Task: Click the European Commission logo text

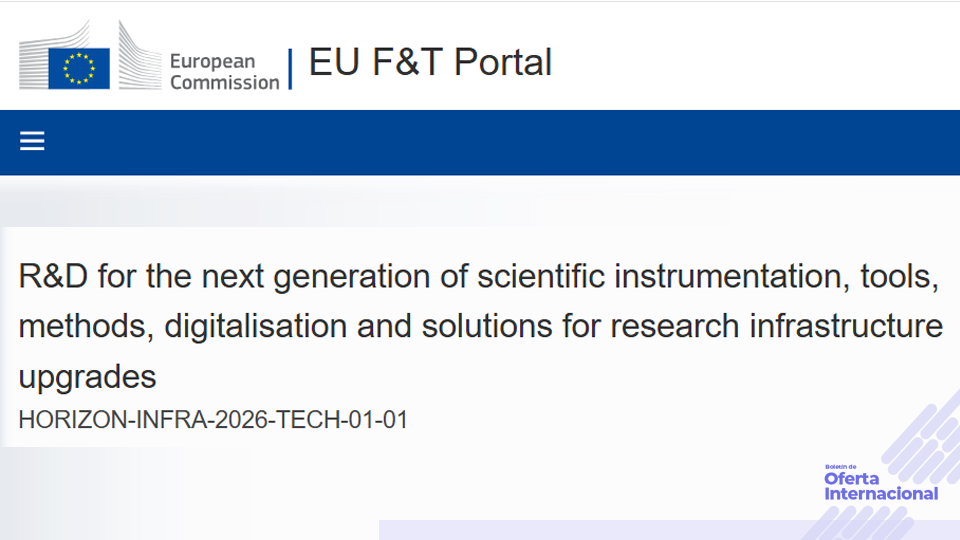Action: pyautogui.click(x=223, y=72)
